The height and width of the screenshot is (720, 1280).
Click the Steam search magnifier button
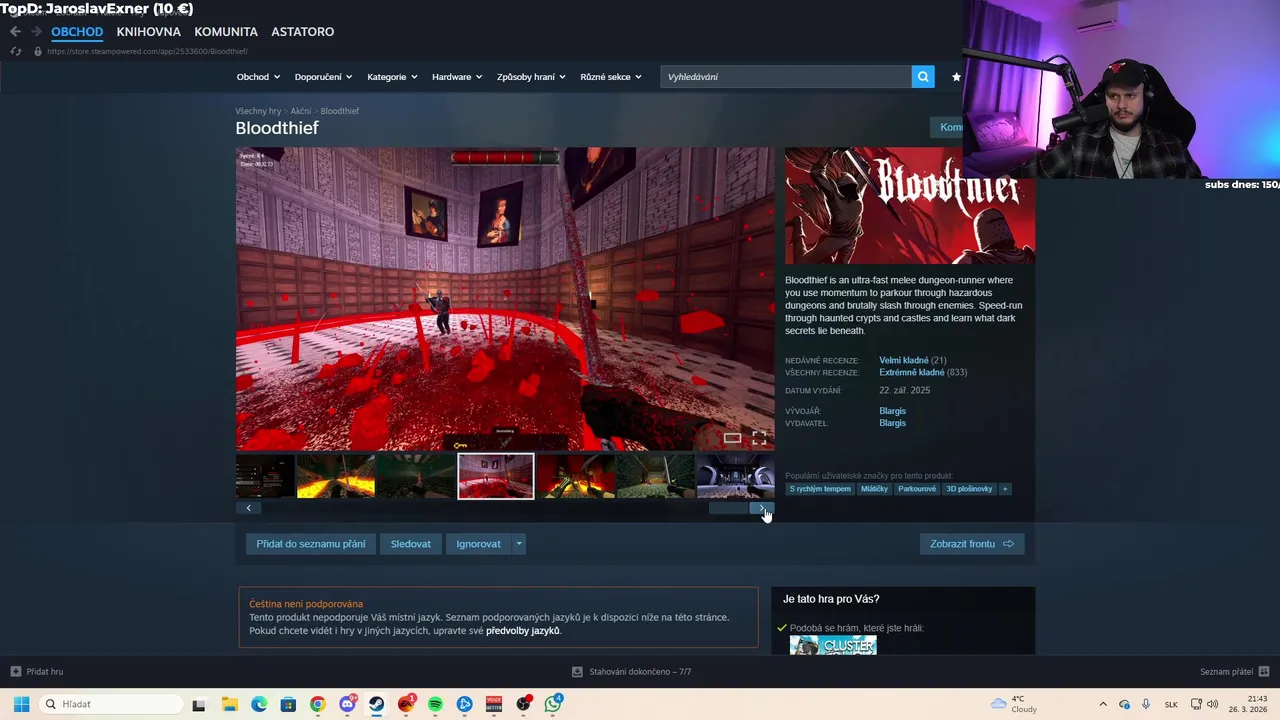tap(923, 76)
